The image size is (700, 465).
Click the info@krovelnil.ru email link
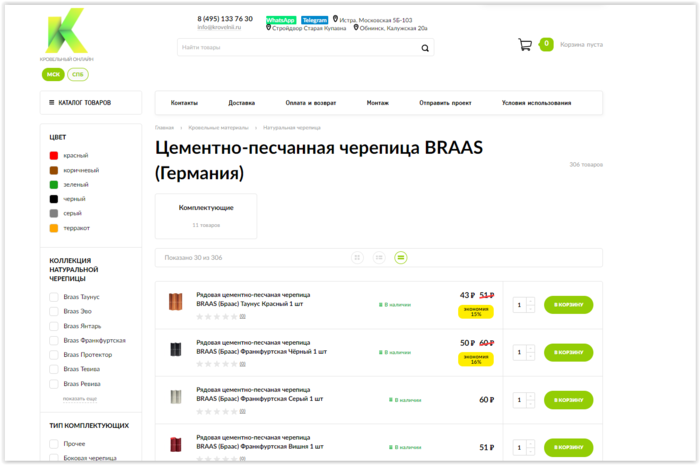pyautogui.click(x=219, y=27)
